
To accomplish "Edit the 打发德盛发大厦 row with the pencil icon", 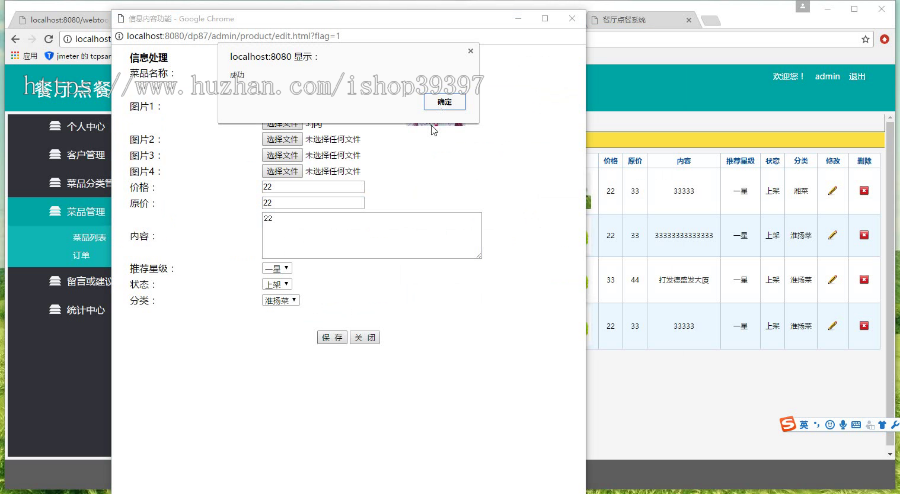I will (832, 279).
